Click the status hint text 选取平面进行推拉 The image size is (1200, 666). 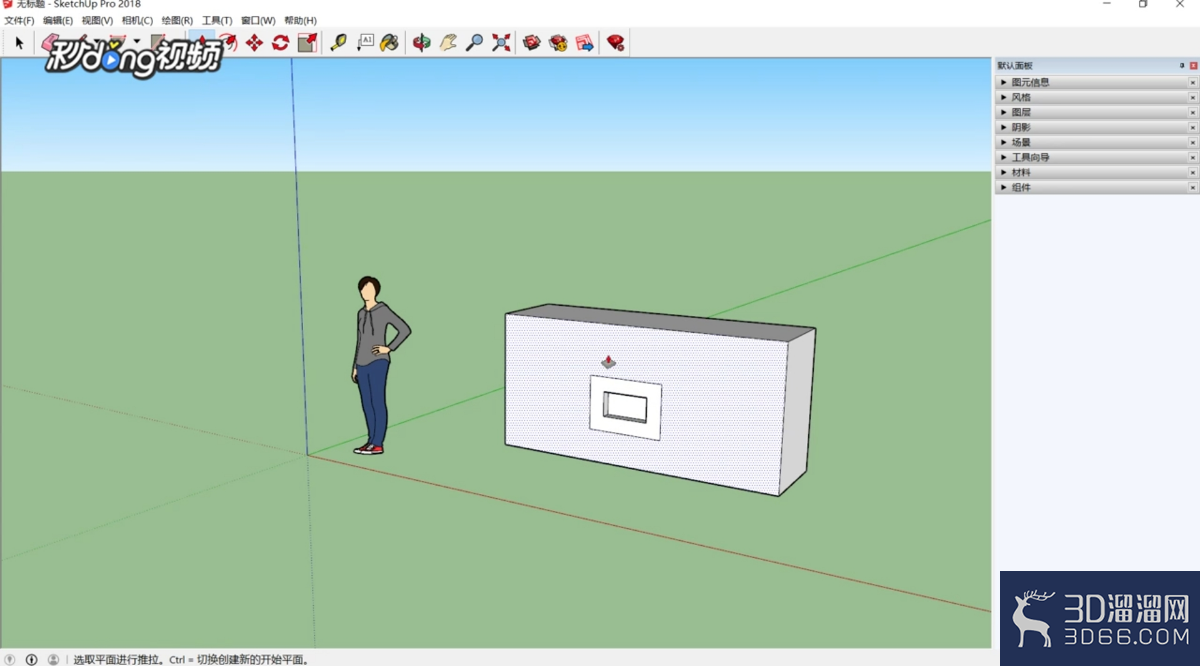[x=117, y=660]
